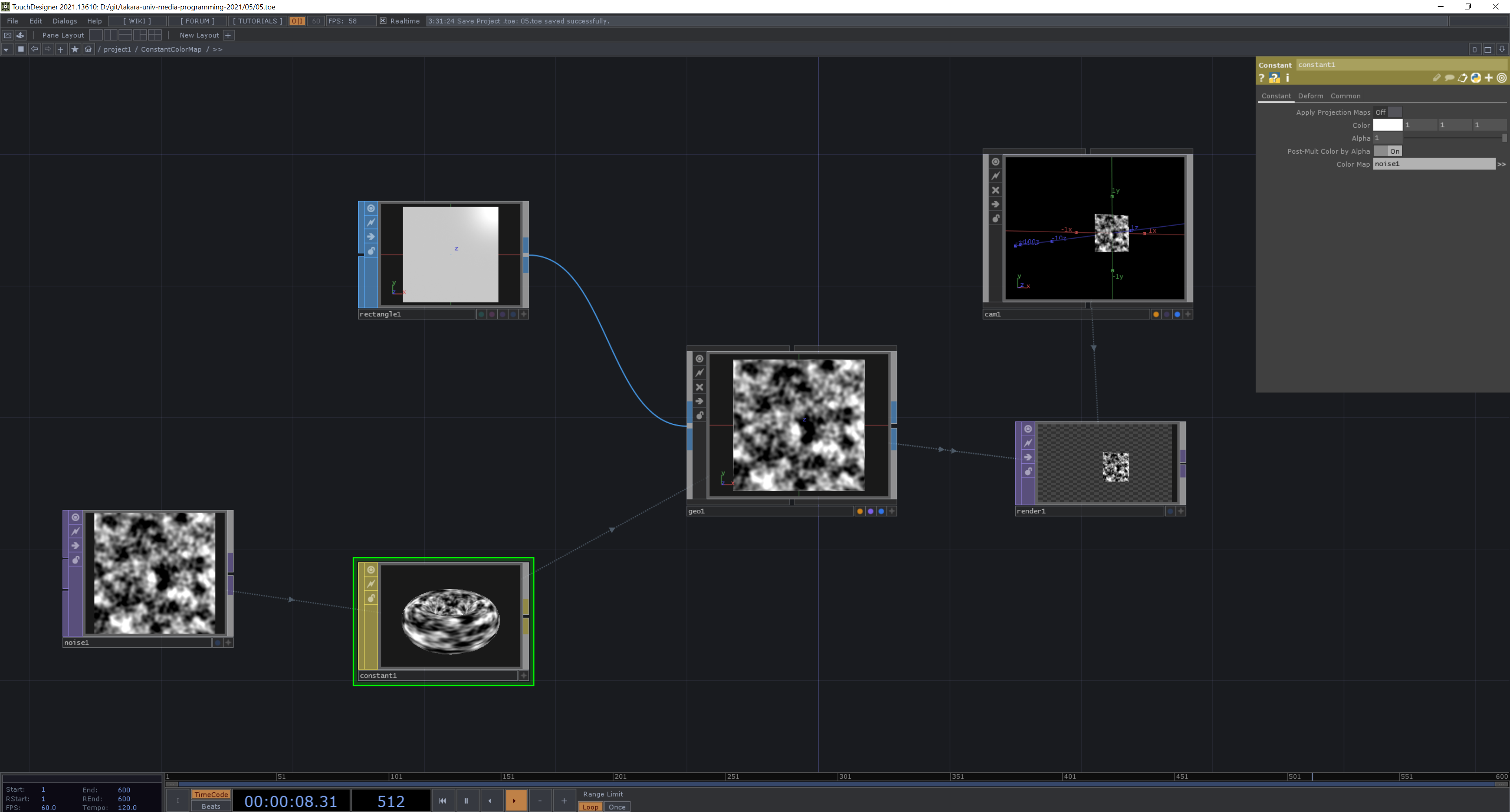The image size is (1510, 812).
Task: Open the Dialogs menu
Action: [x=64, y=21]
